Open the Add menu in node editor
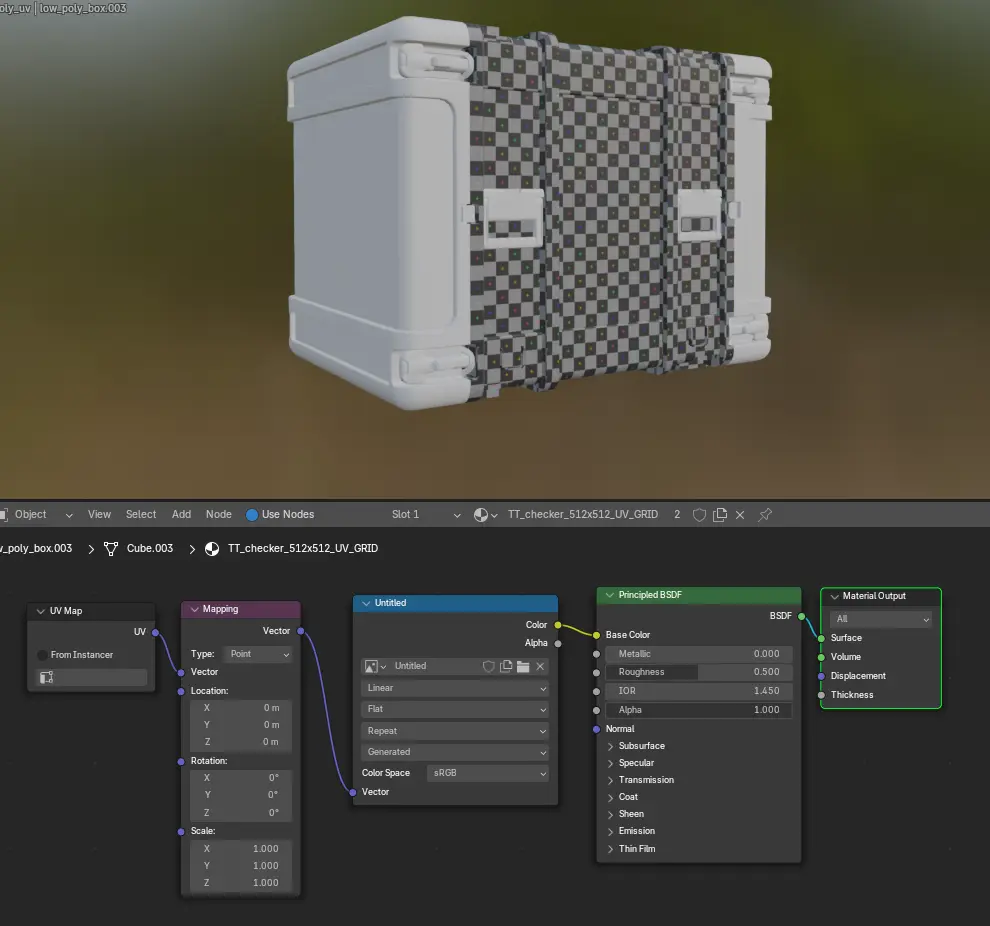990x926 pixels. pyautogui.click(x=181, y=515)
